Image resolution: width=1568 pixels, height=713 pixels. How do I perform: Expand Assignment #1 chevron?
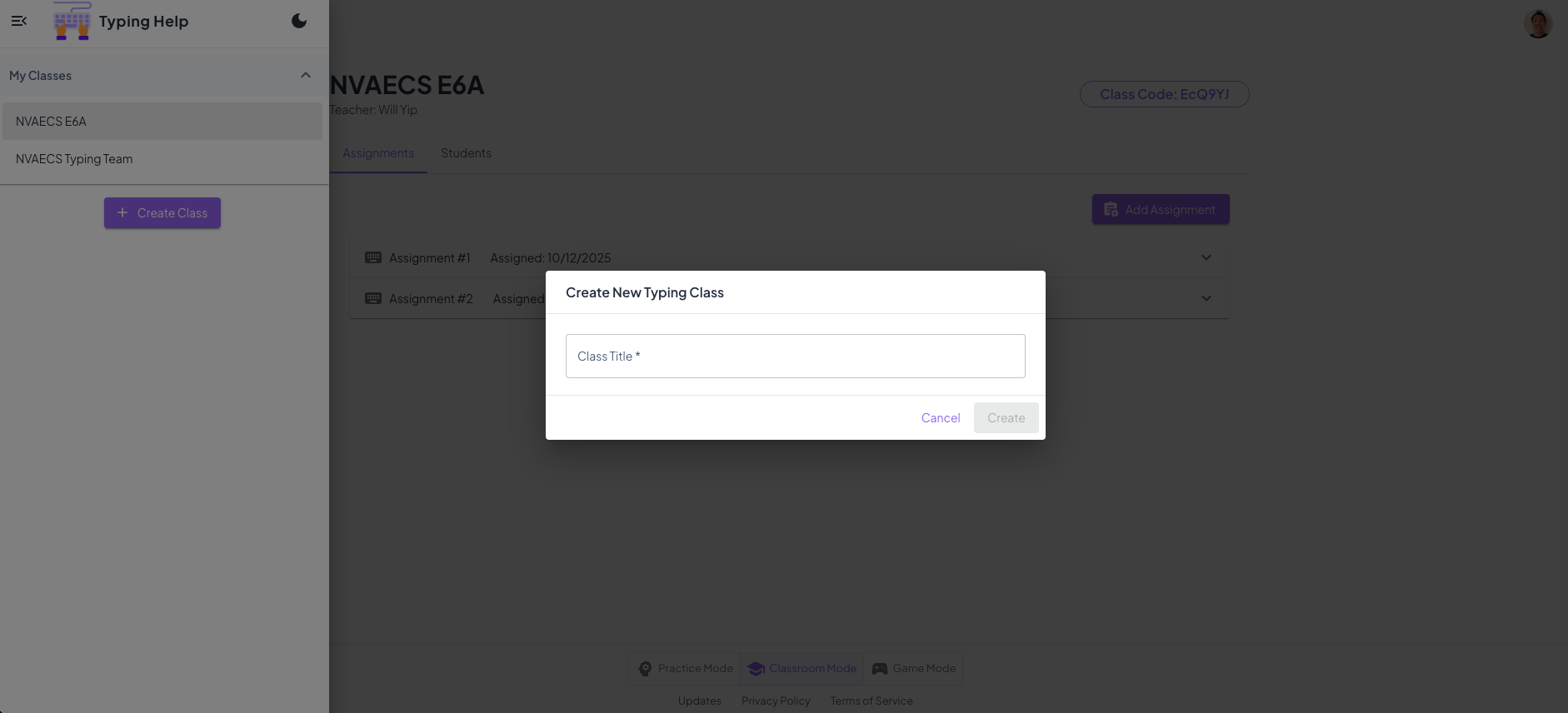coord(1206,257)
